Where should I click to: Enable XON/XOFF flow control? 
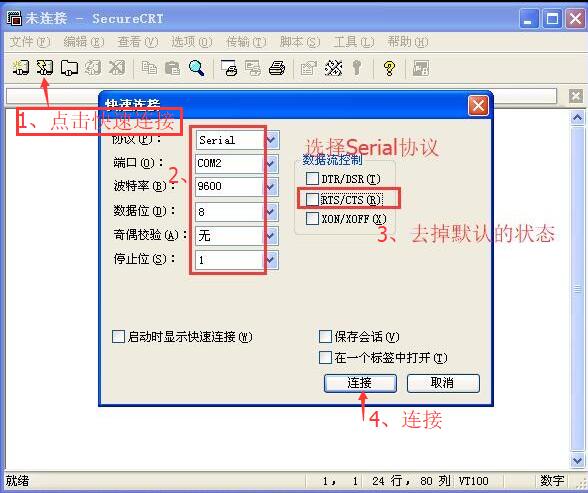(x=312, y=218)
